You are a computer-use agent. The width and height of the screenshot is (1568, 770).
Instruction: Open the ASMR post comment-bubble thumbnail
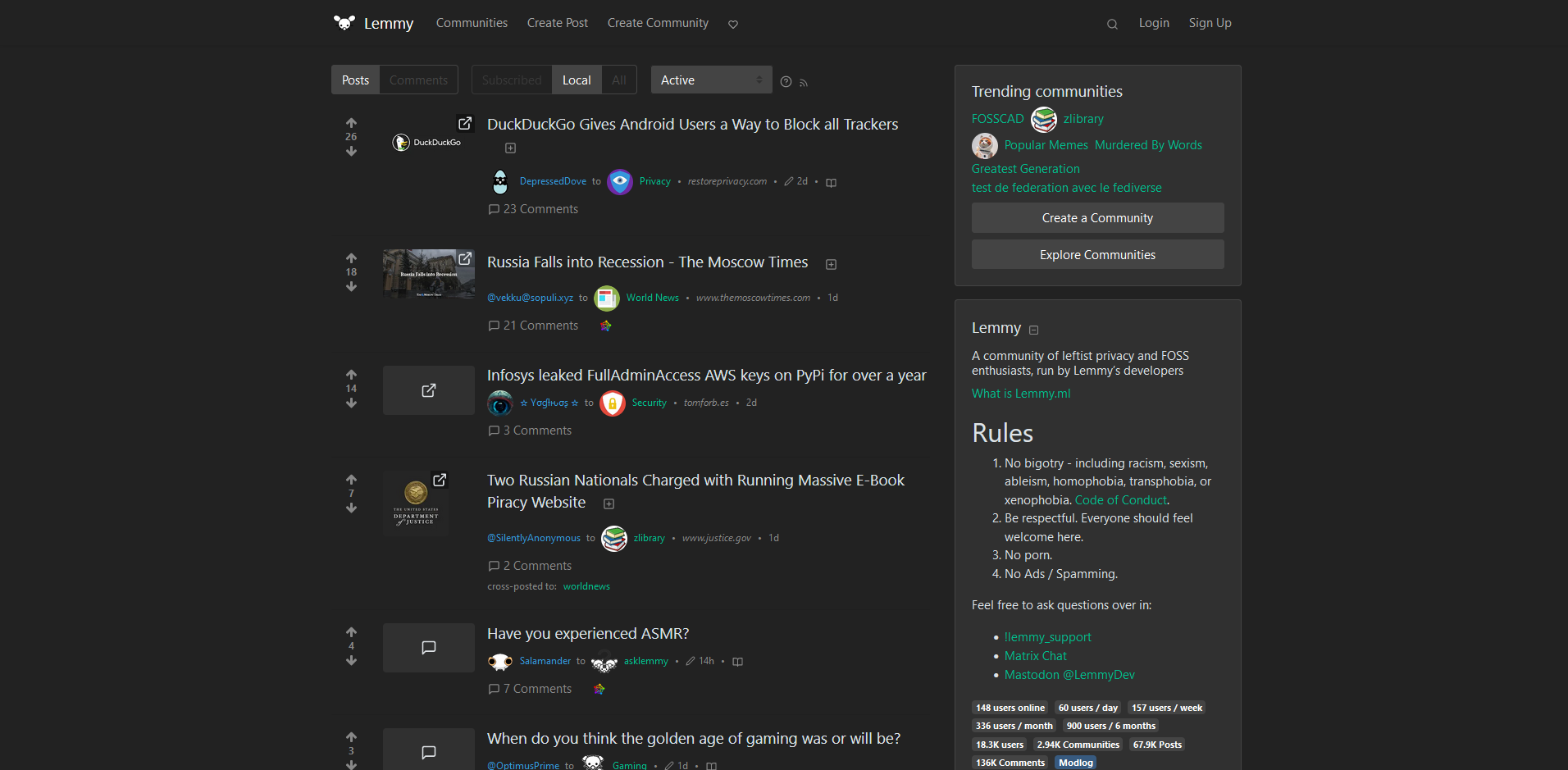tap(429, 648)
